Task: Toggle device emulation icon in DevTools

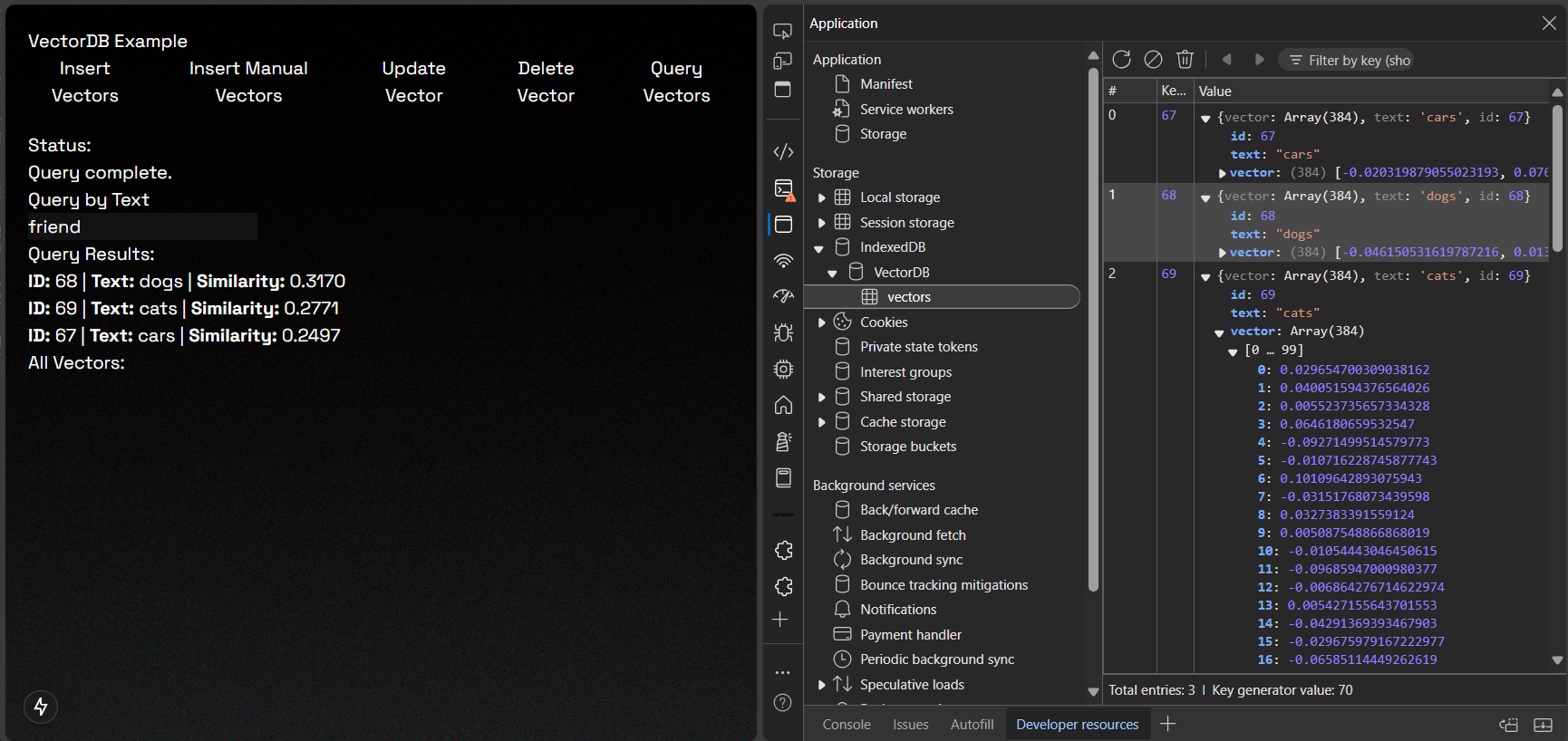Action: [783, 61]
